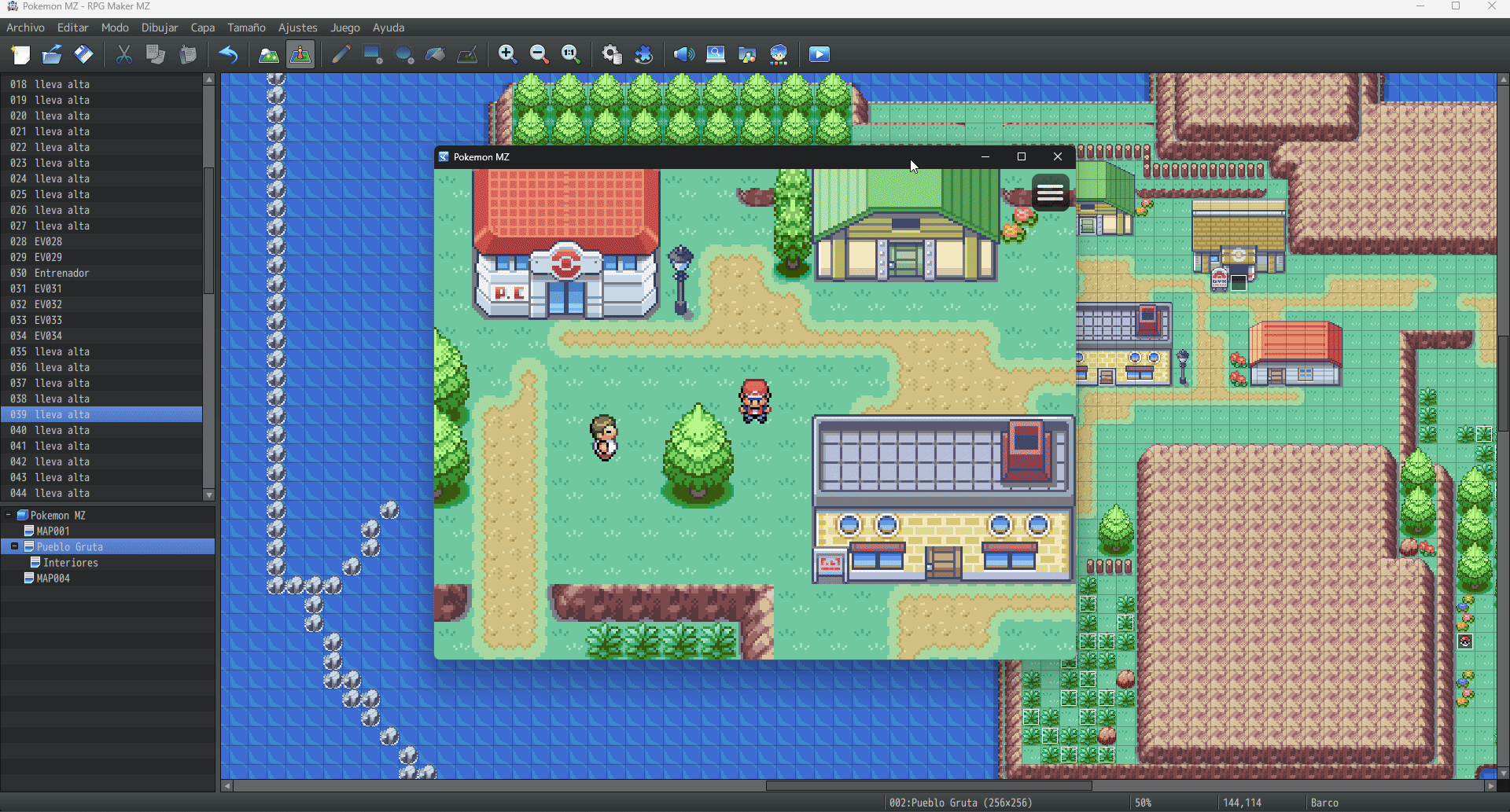Viewport: 1510px width, 812px height.
Task: Open the Sound Test tool
Action: click(x=684, y=54)
